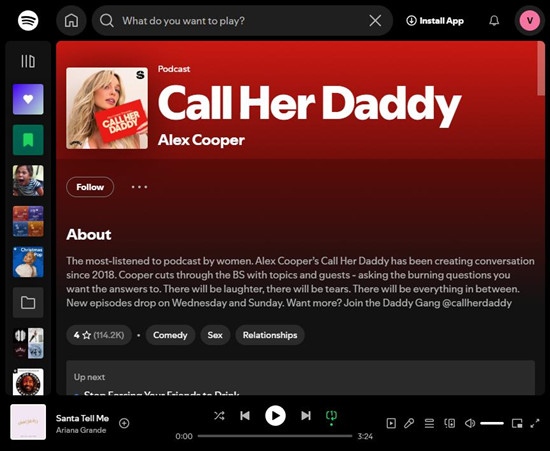
Task: Select the Comedy category tag
Action: coord(170,335)
